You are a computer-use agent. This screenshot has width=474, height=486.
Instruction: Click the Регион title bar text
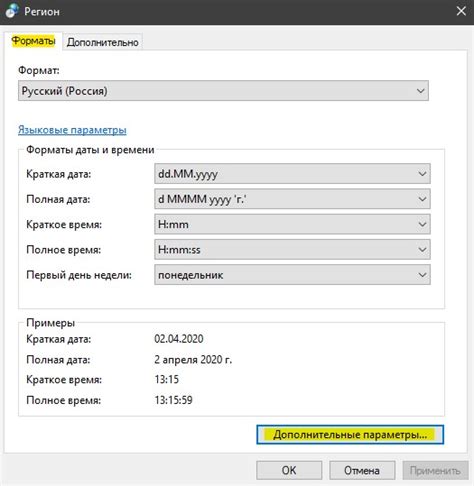tap(42, 12)
